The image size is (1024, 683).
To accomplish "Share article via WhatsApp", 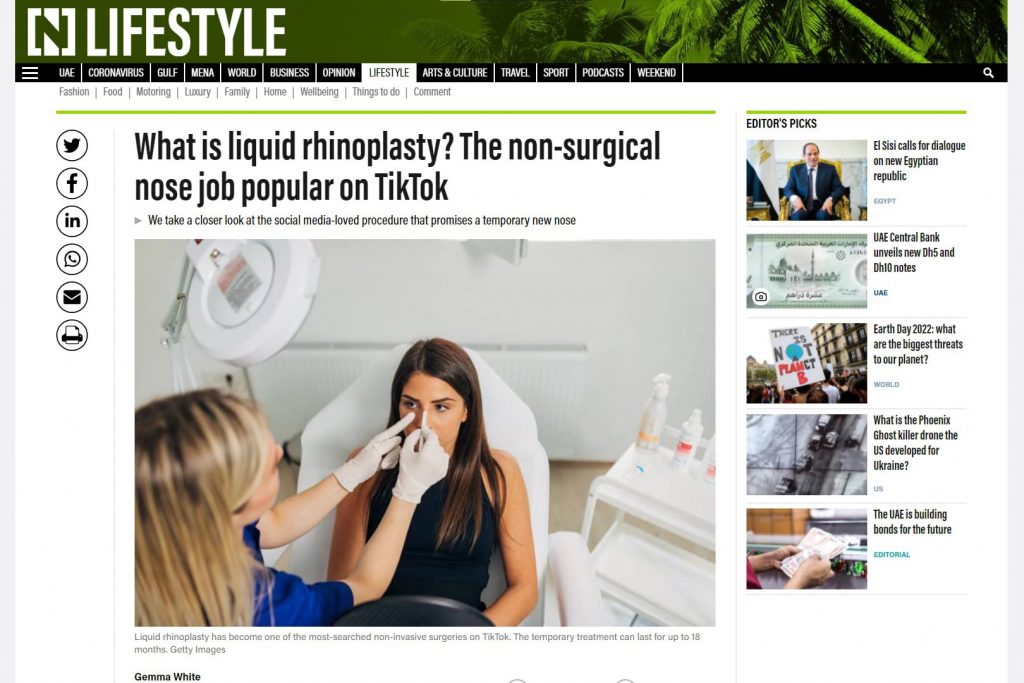I will 72,259.
